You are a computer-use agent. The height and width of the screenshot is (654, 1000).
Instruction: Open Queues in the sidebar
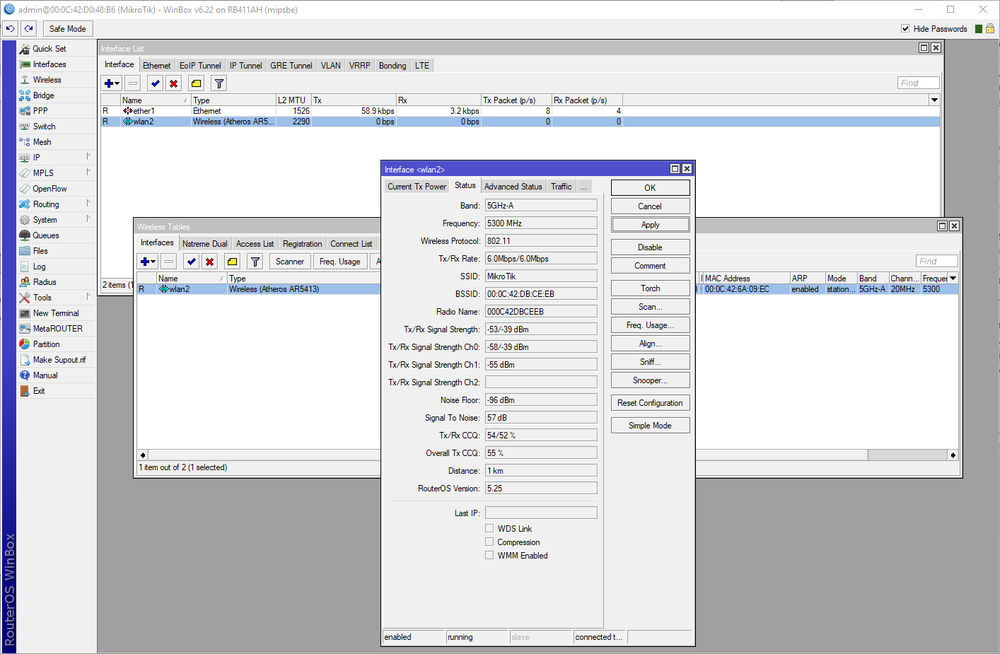tap(46, 235)
